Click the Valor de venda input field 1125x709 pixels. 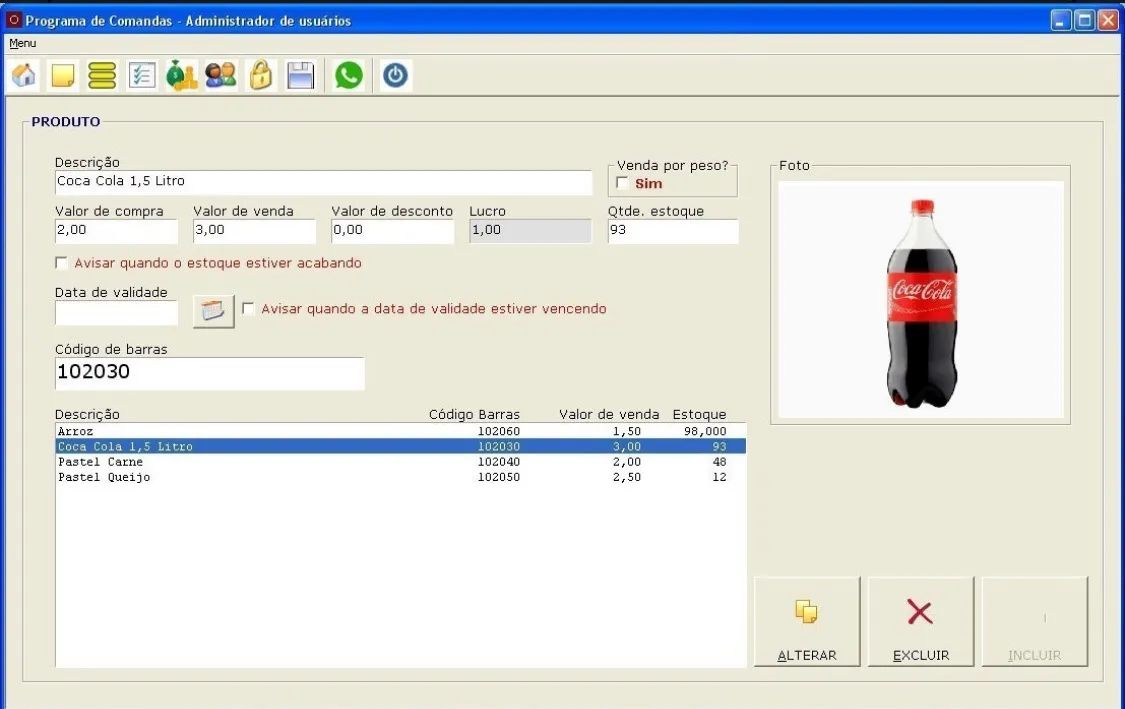[x=254, y=230]
